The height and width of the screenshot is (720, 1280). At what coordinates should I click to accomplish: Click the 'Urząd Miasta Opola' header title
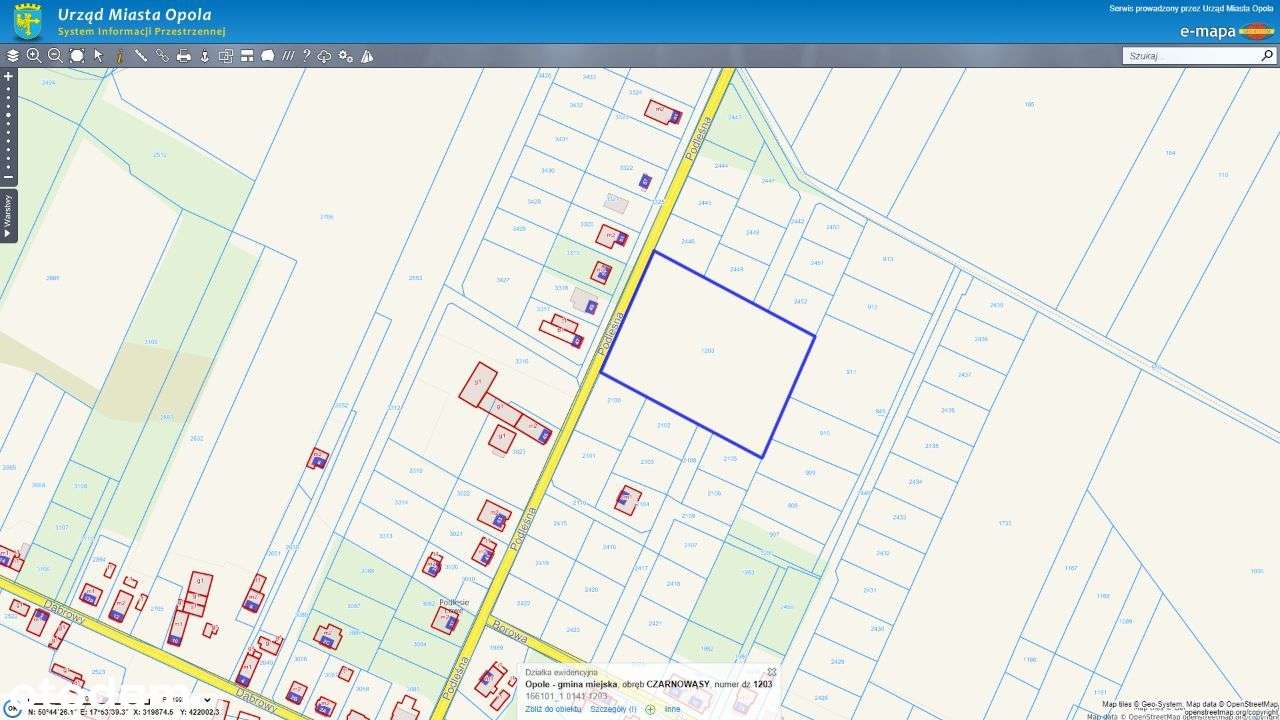[x=134, y=14]
